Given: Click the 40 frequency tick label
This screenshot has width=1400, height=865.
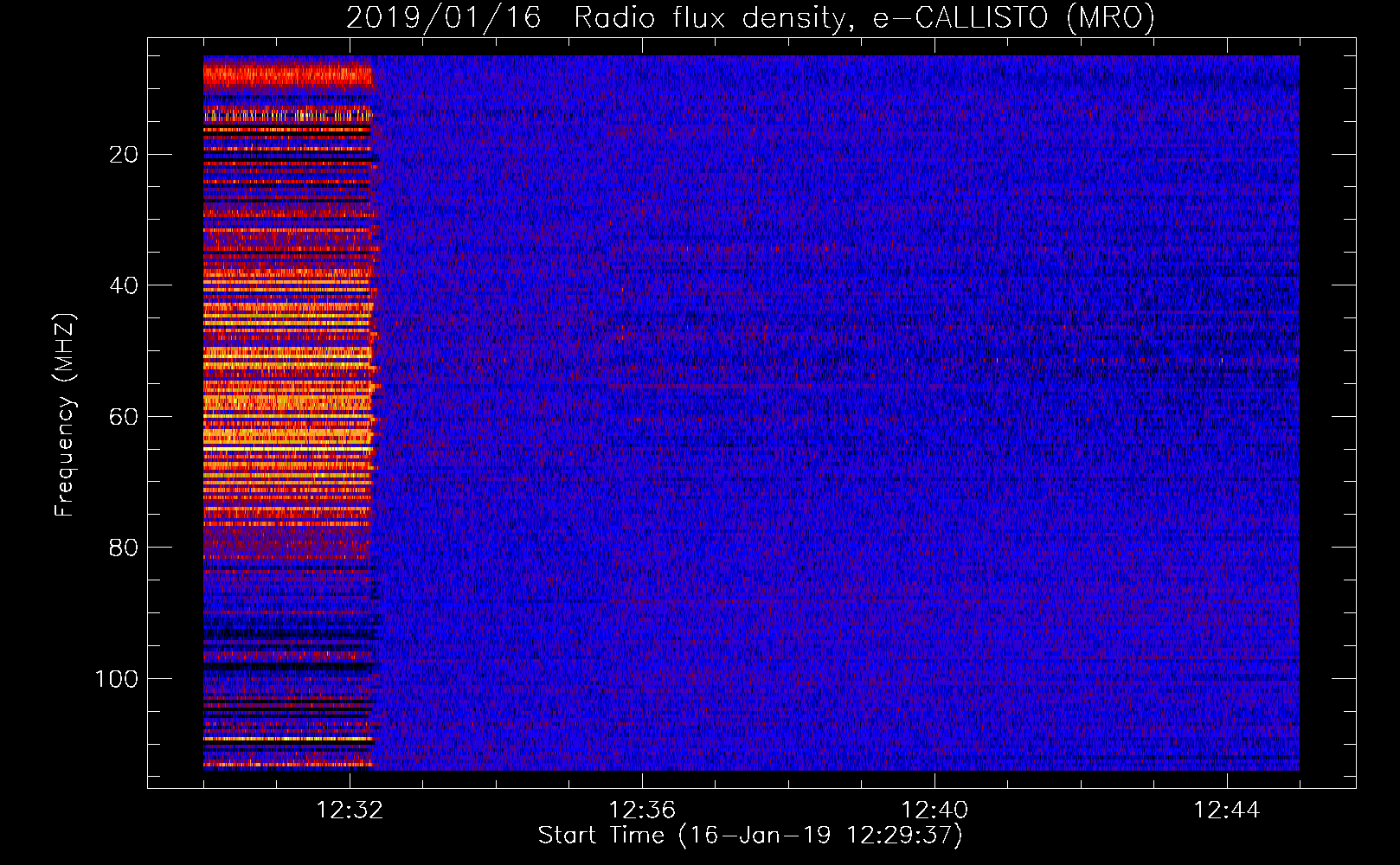Looking at the screenshot, I should coord(124,285).
